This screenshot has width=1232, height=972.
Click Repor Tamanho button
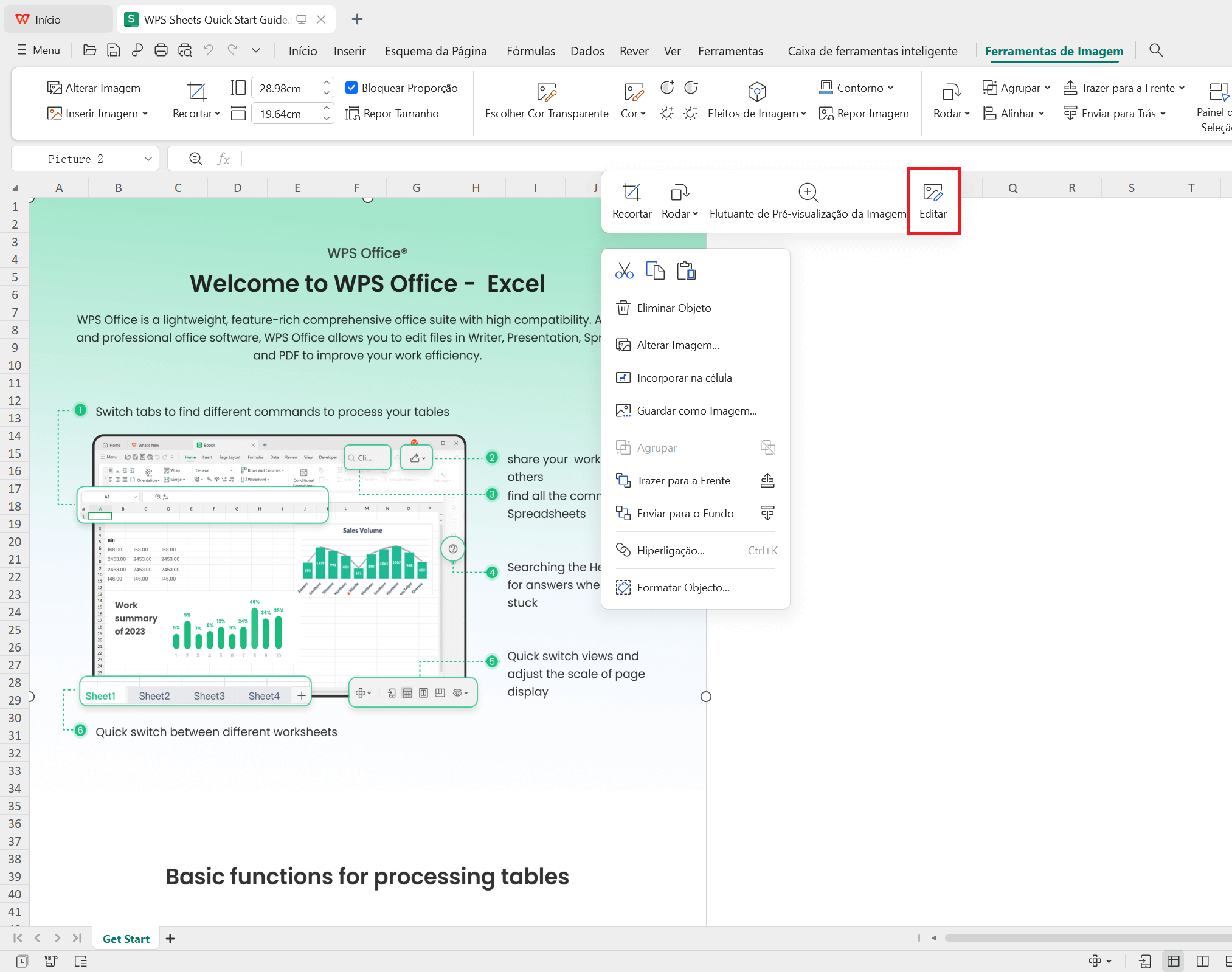[x=392, y=114]
